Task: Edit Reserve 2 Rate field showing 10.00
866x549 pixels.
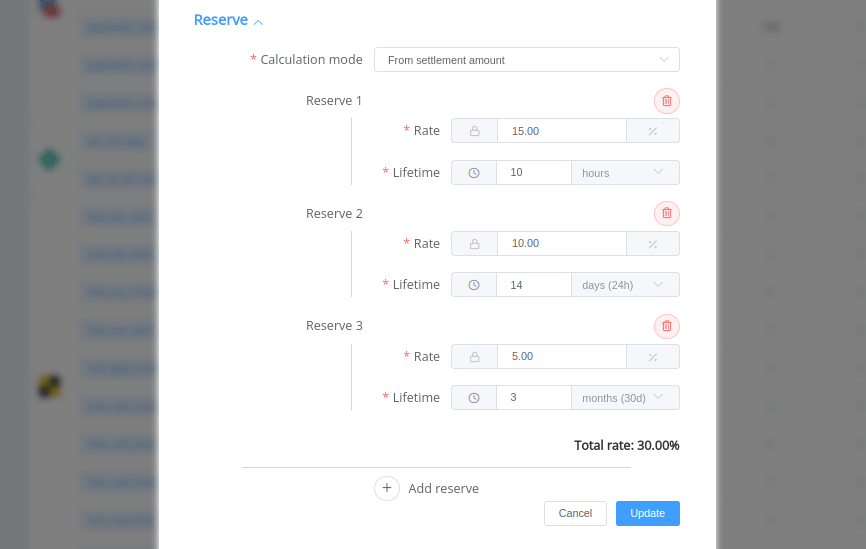Action: (562, 244)
